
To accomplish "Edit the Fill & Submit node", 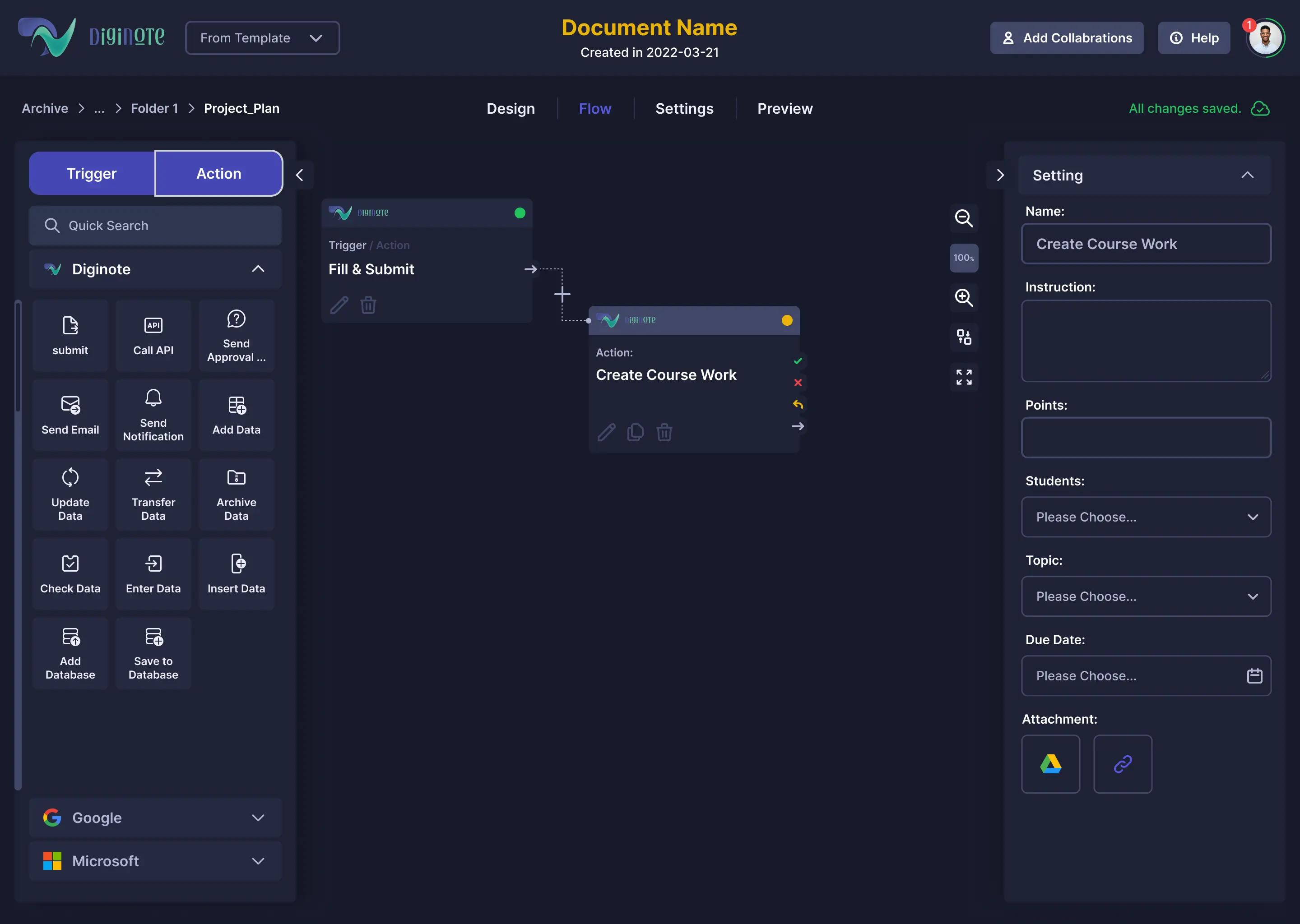I will (339, 305).
